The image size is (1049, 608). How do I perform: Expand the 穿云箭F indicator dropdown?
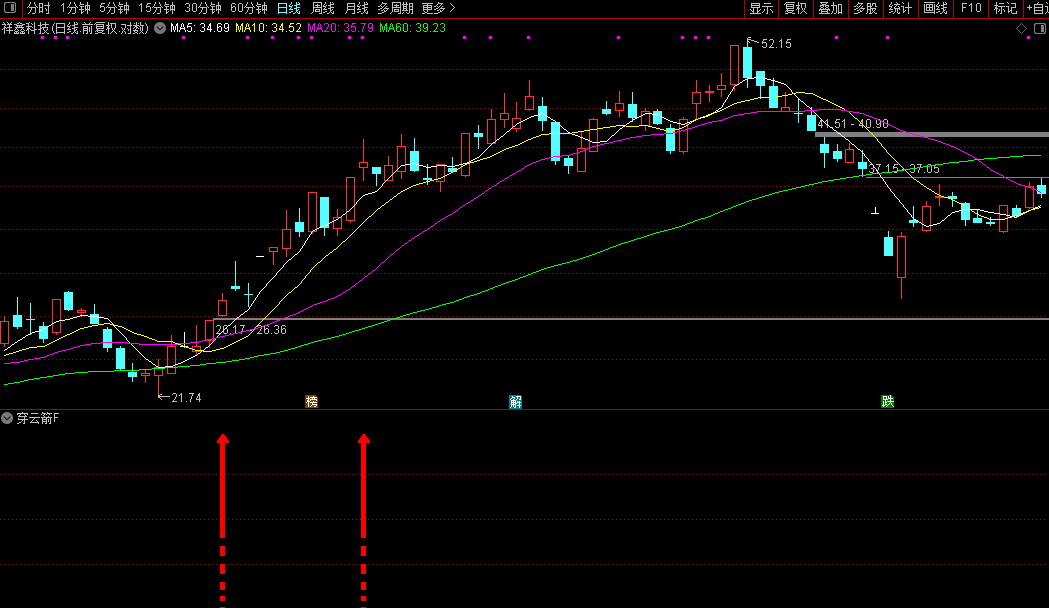[7, 418]
